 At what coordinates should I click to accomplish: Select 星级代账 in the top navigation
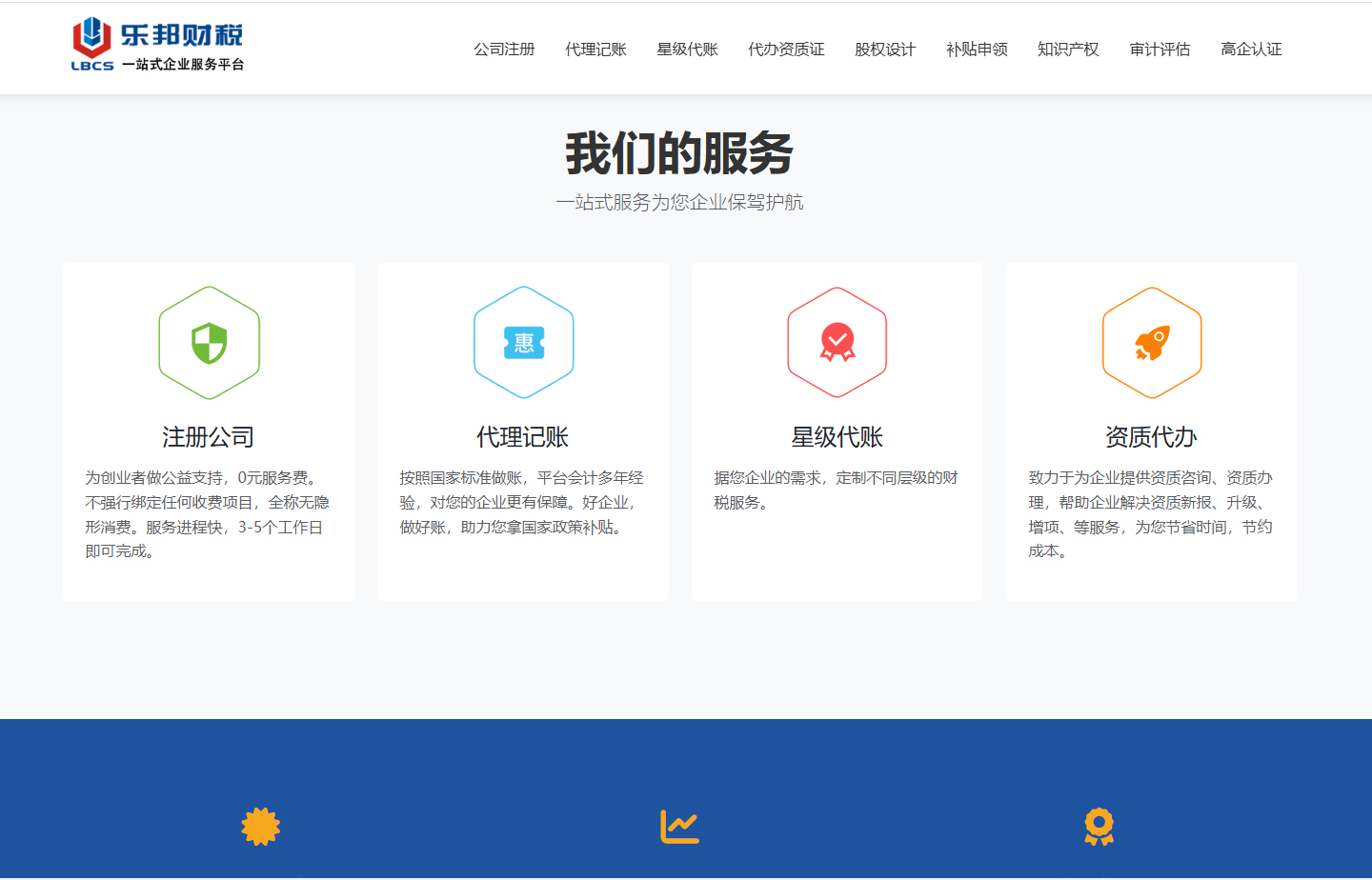[687, 50]
